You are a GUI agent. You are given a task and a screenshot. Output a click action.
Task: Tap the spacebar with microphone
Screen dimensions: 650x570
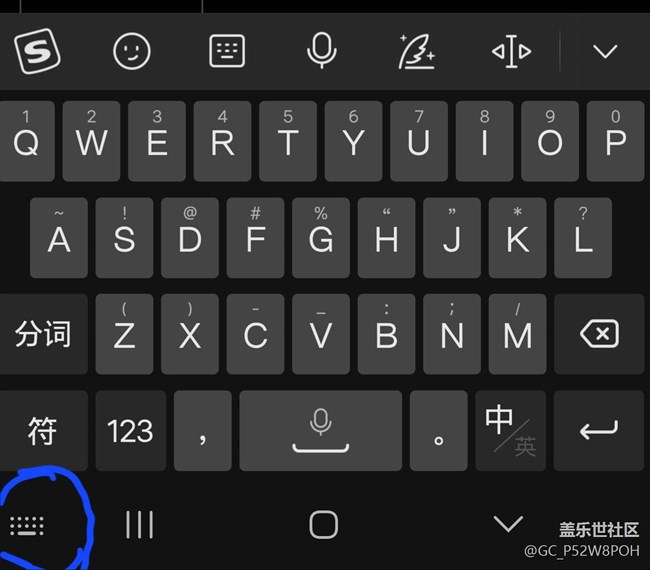click(321, 430)
